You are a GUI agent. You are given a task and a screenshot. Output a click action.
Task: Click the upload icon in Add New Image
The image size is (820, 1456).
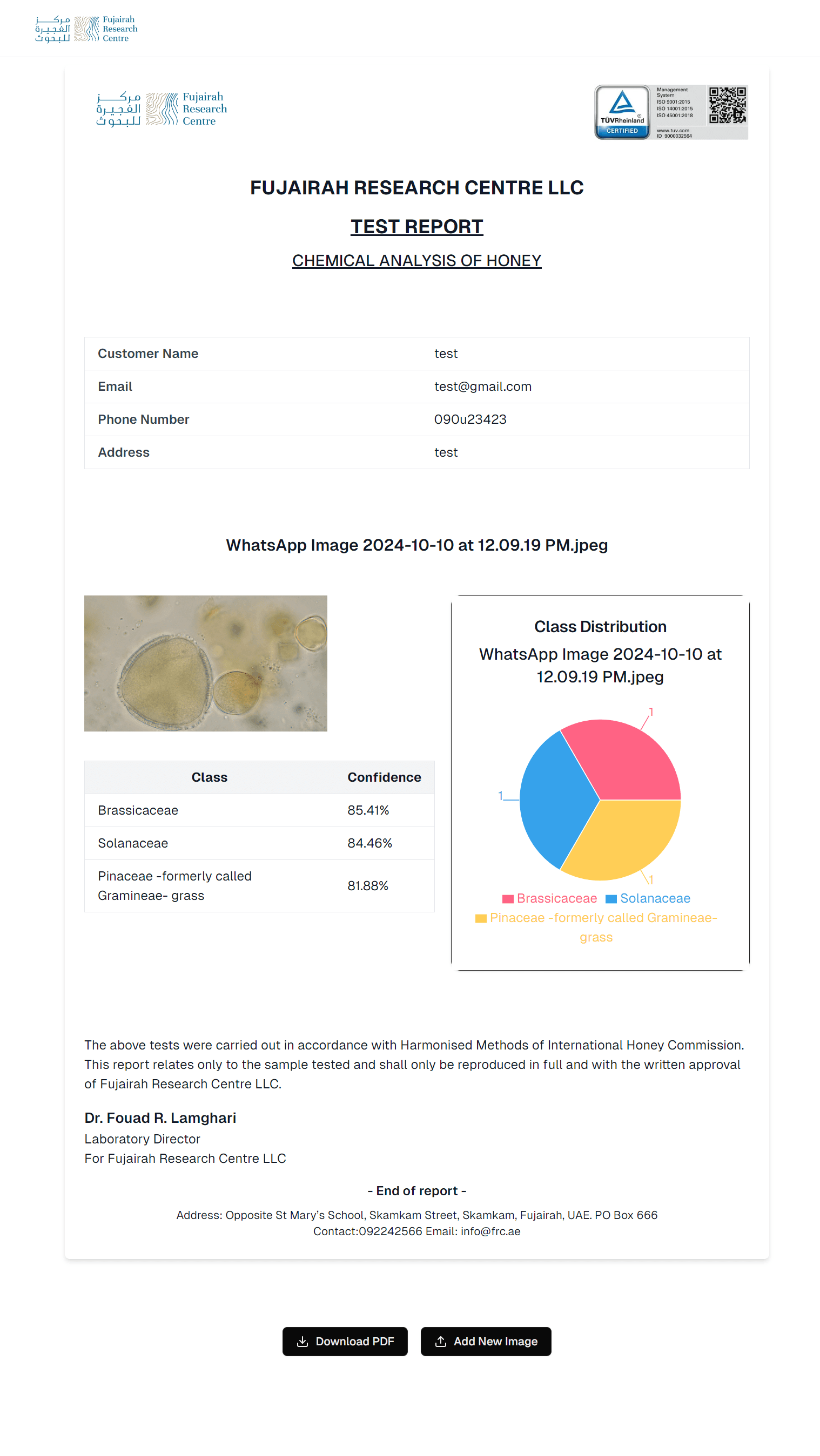pos(441,1341)
